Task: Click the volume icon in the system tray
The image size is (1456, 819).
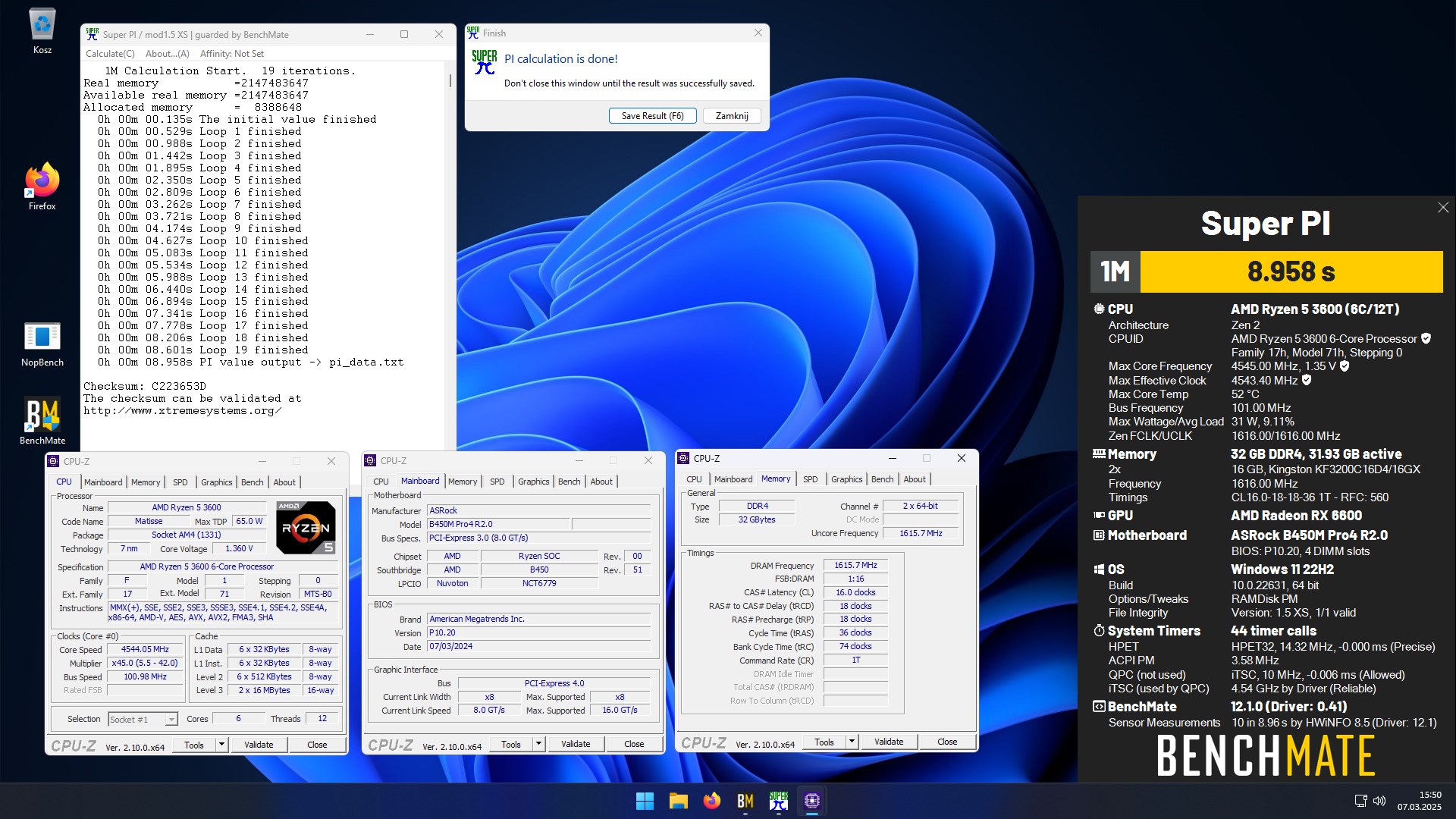Action: point(1379,801)
